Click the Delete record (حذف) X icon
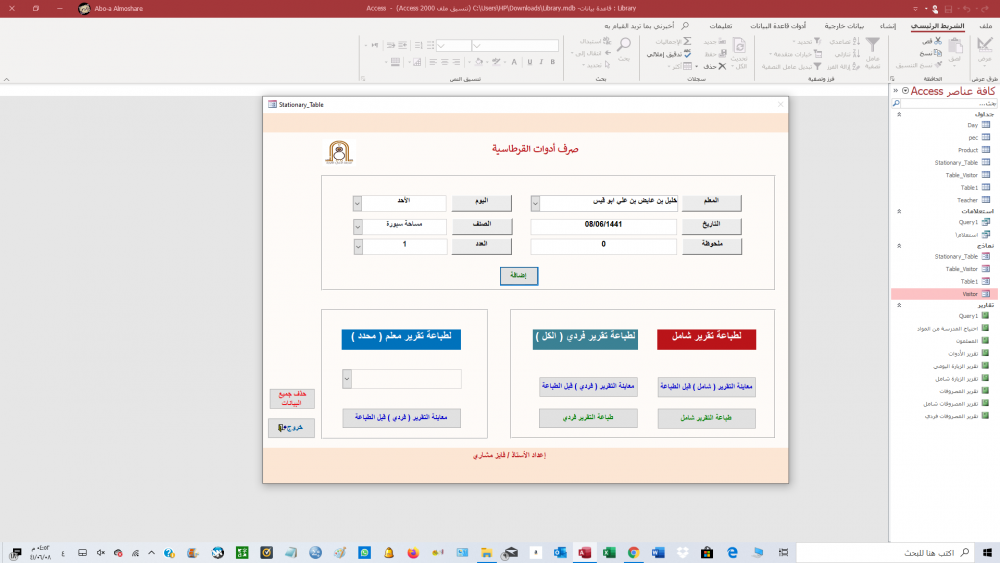1000x563 pixels. click(722, 66)
